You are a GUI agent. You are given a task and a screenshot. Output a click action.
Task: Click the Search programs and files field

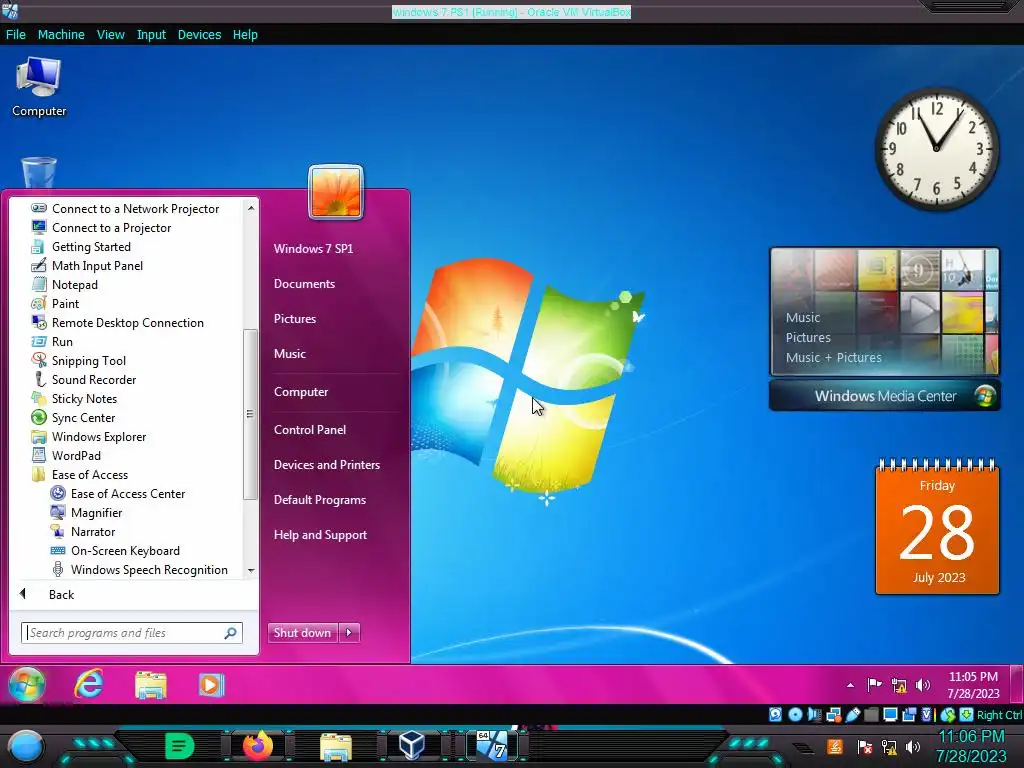pyautogui.click(x=131, y=633)
